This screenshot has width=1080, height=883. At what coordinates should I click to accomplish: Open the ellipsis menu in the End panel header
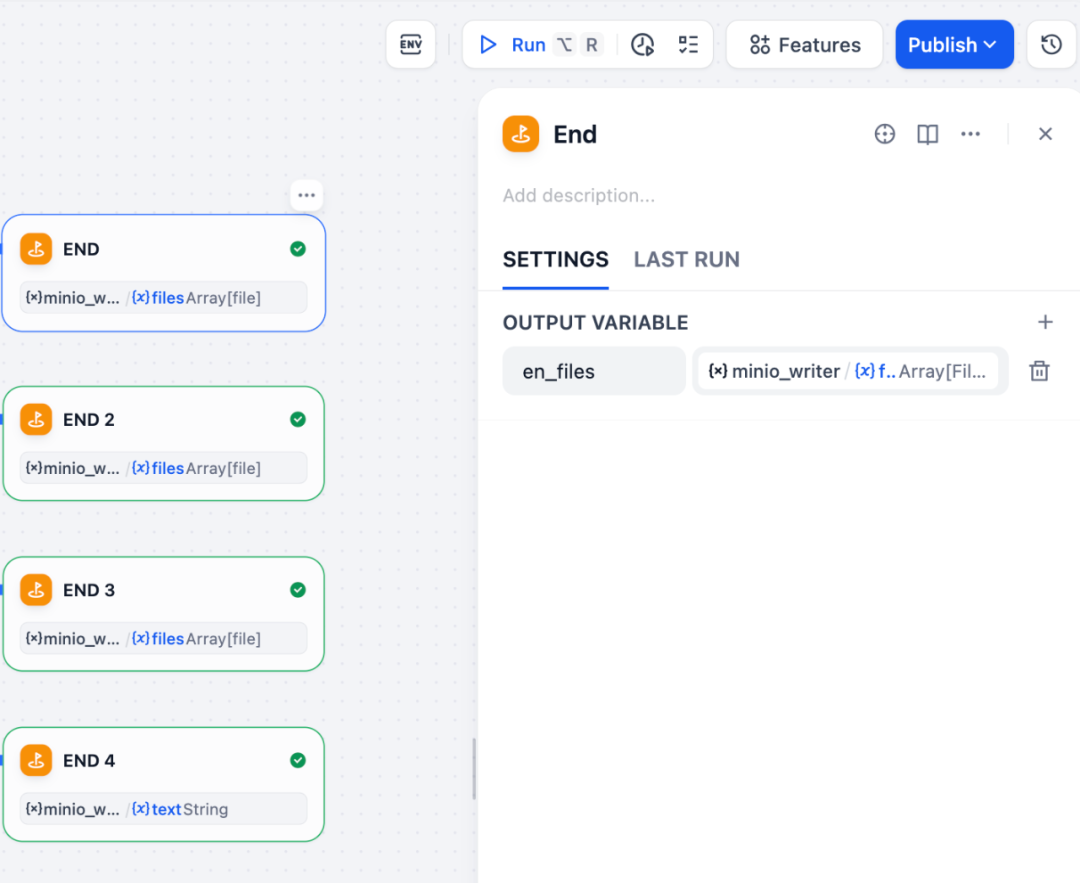[970, 133]
